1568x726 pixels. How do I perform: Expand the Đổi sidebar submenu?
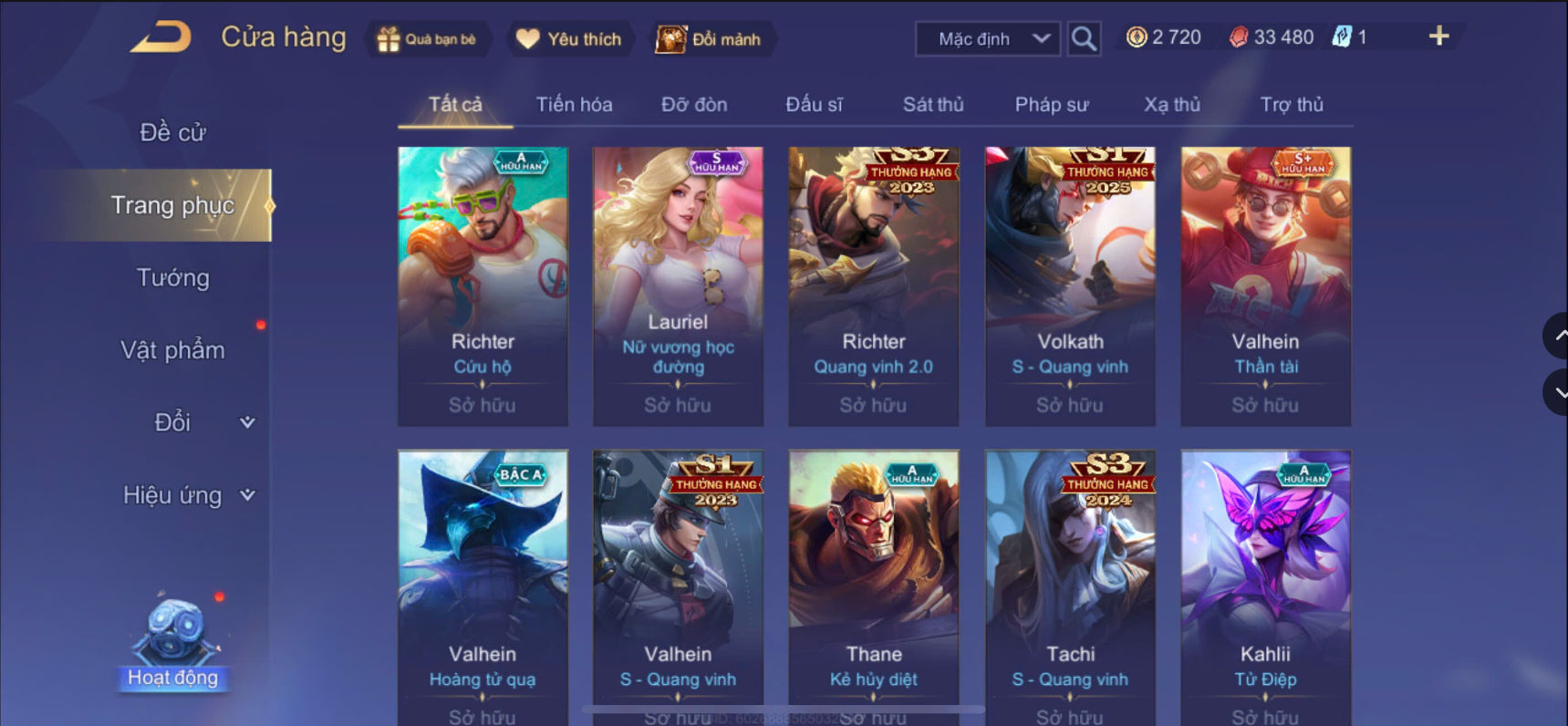click(x=246, y=422)
